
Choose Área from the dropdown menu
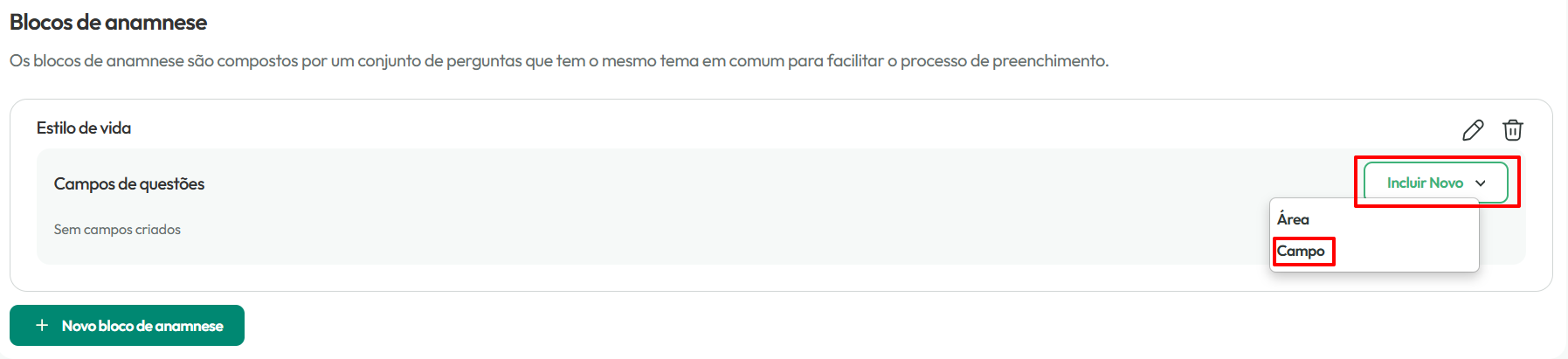(x=1293, y=219)
